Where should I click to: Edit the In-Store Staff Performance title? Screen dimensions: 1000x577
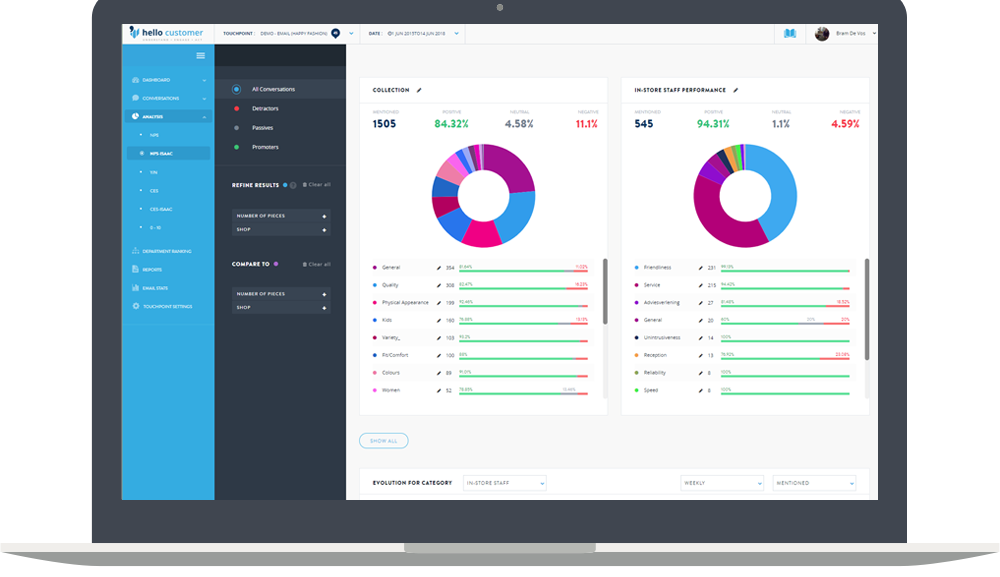(737, 89)
